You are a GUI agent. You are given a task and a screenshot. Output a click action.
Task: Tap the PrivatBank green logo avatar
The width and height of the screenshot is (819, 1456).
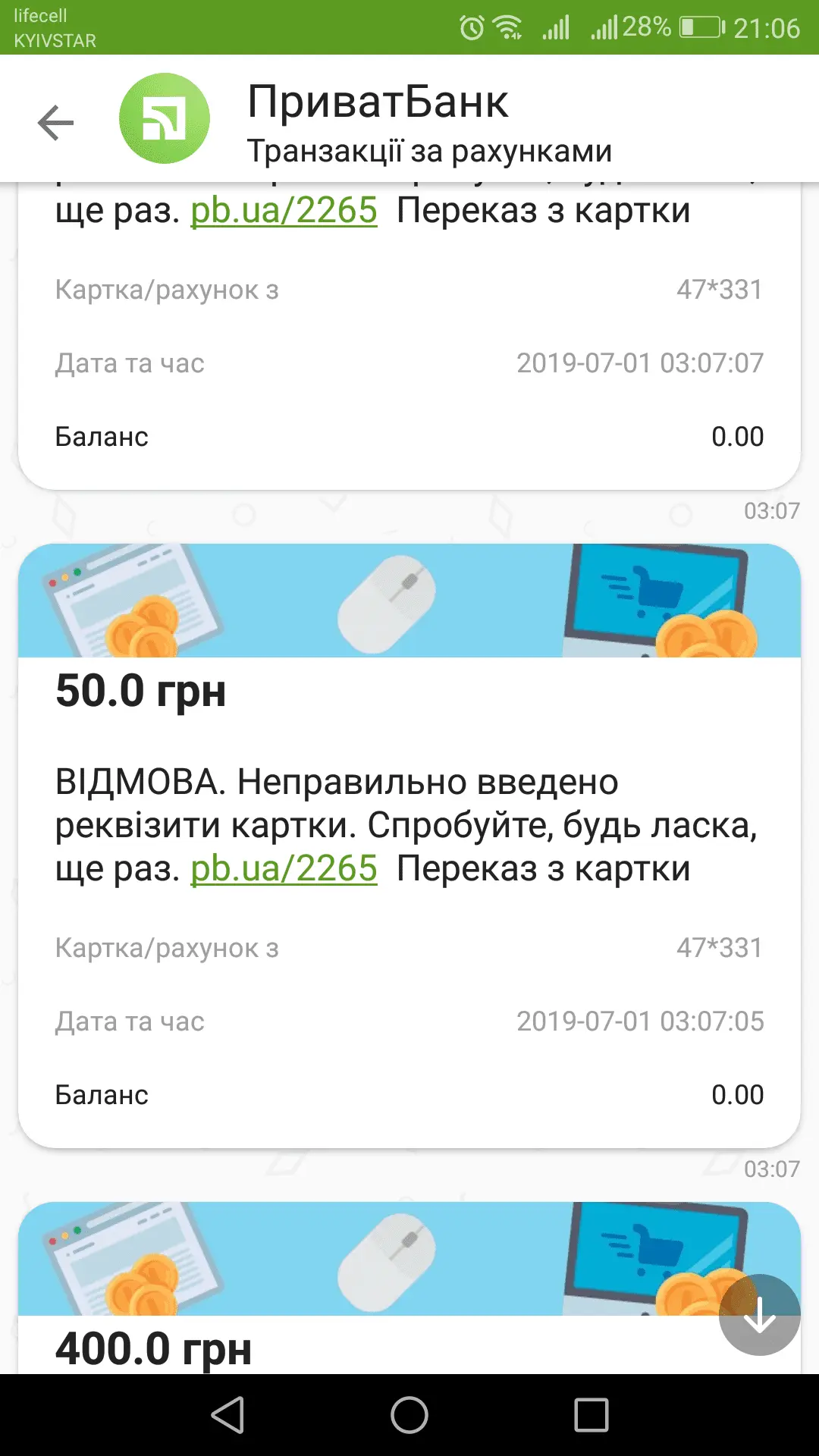(164, 118)
